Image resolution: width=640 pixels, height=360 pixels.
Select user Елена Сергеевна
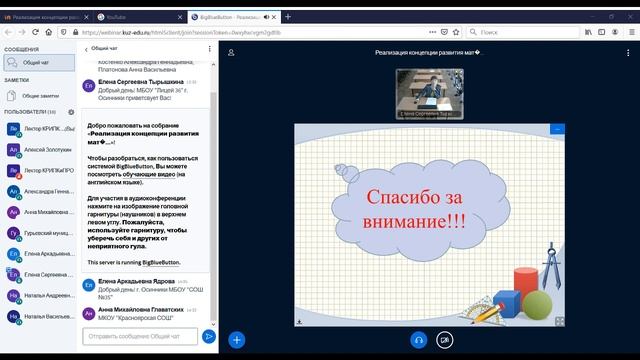pyautogui.click(x=40, y=275)
